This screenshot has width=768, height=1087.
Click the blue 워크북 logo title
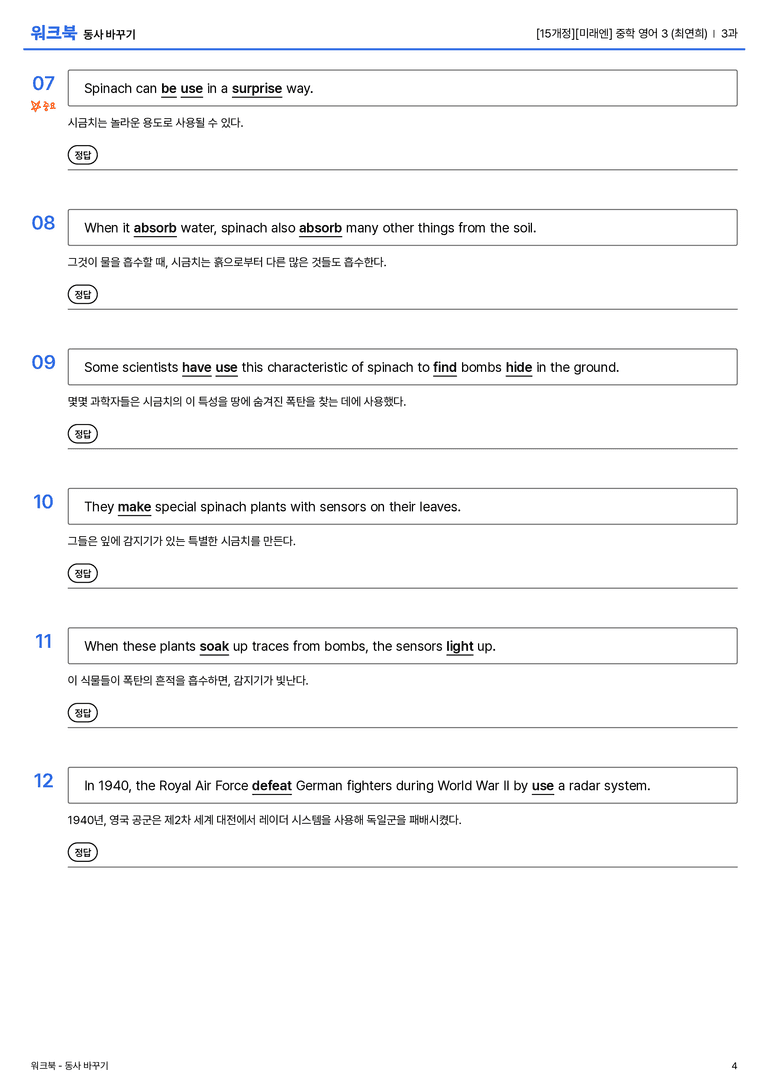click(53, 33)
